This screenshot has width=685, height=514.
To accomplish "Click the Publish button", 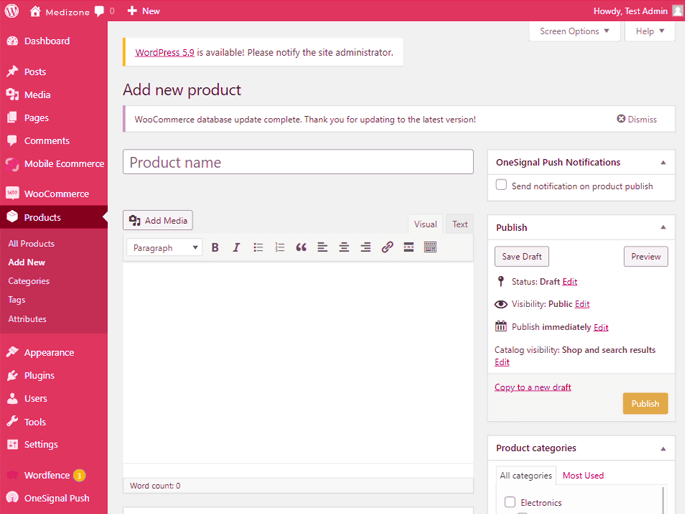I will click(645, 403).
